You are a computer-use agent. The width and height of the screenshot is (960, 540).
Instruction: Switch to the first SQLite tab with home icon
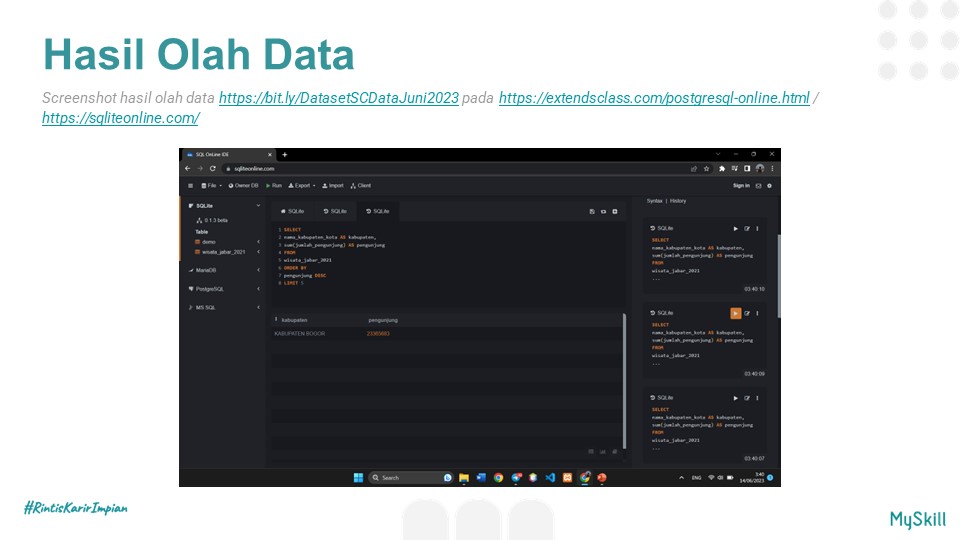point(292,211)
